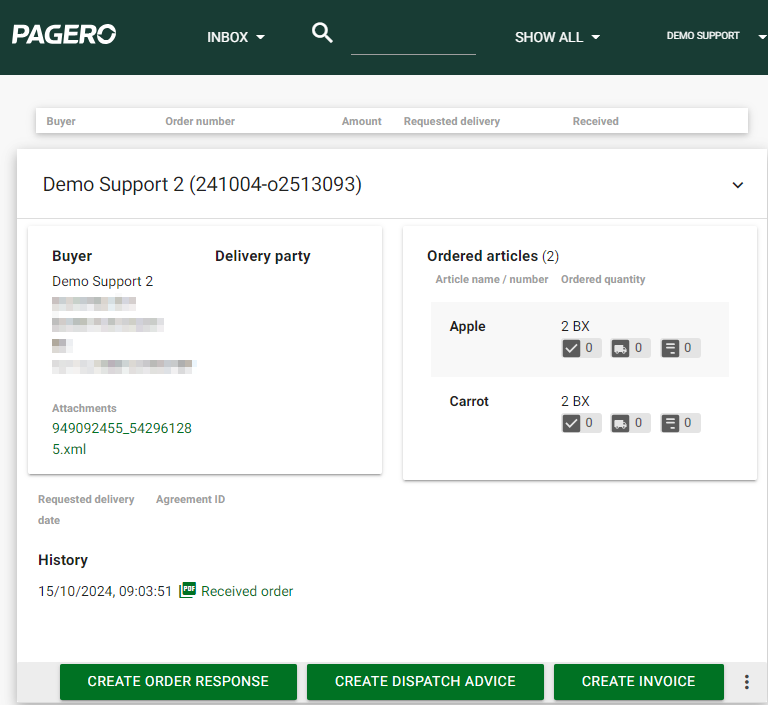Focus the search input field

pos(413,42)
